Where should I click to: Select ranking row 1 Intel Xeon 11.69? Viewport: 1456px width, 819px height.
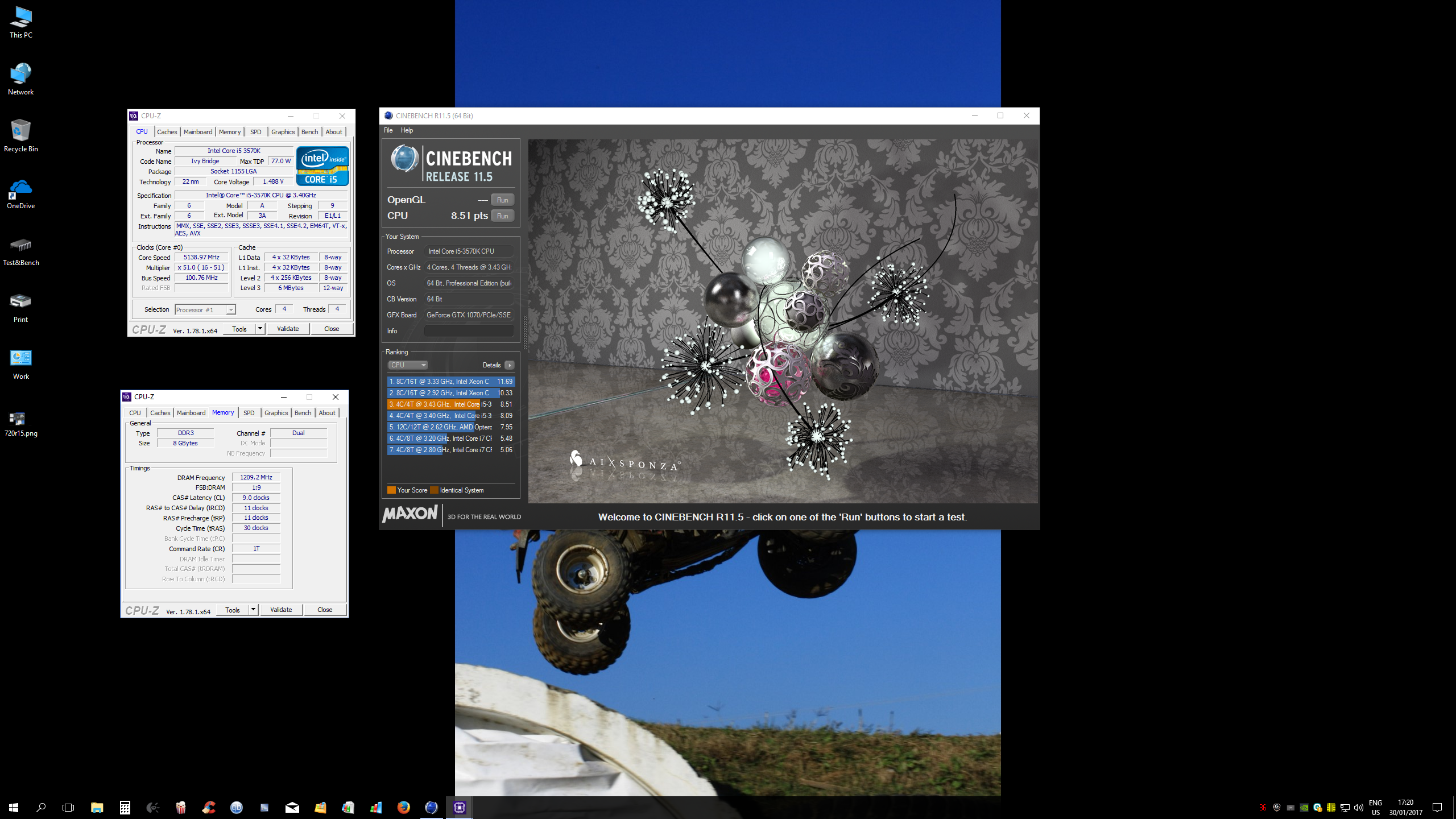tap(451, 382)
